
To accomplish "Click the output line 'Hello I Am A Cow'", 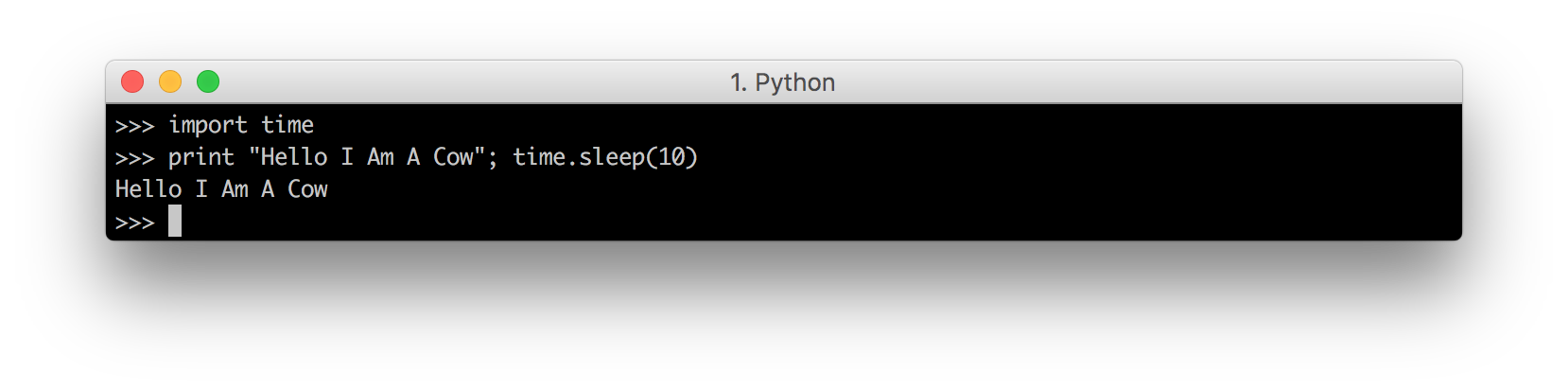I will [x=221, y=189].
